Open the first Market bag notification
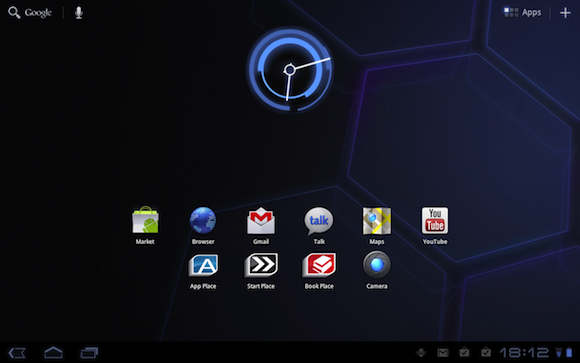The image size is (580, 363). [464, 352]
